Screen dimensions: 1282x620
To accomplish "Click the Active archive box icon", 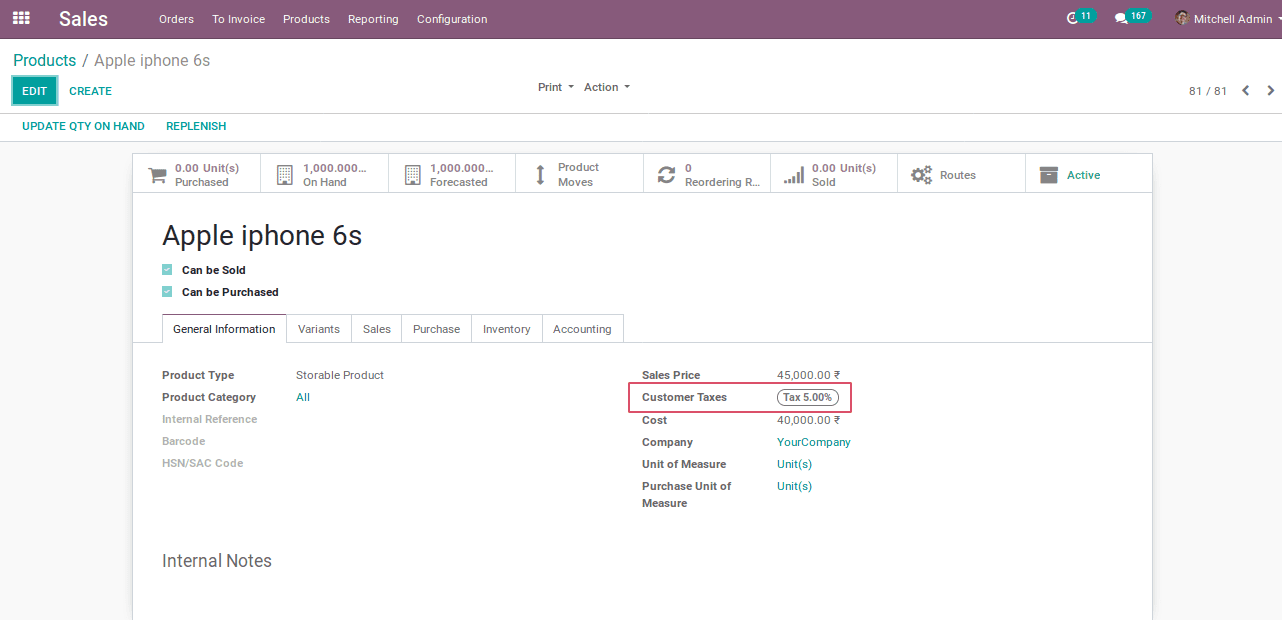I will pos(1049,175).
